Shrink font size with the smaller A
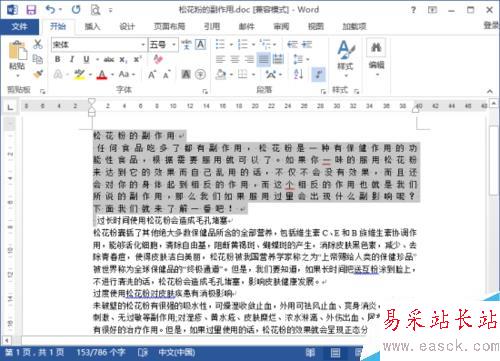The width and height of the screenshot is (500, 361). point(167,74)
